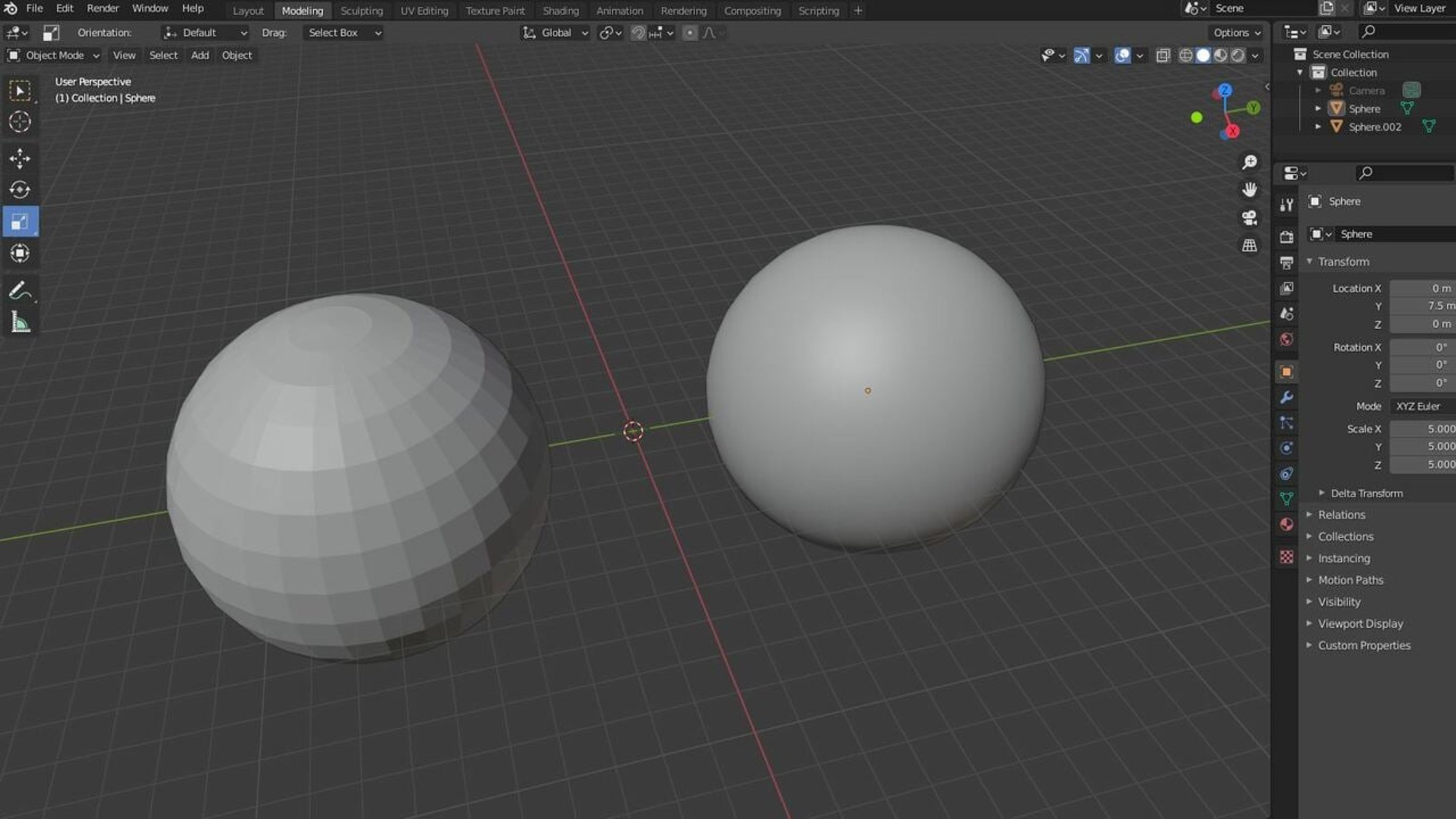Open the Object Mode dropdown
The image size is (1456, 819).
(54, 56)
